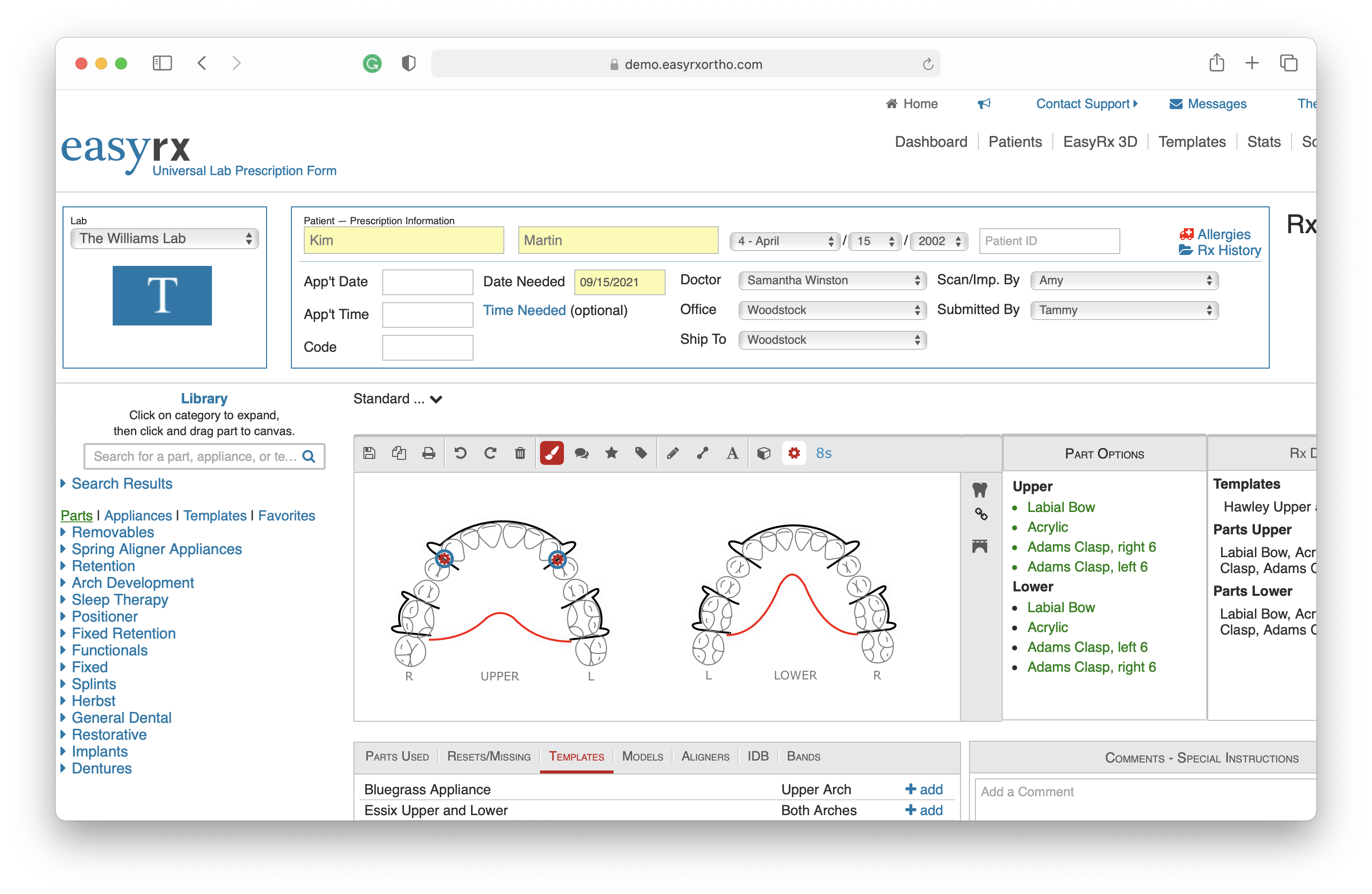Image resolution: width=1372 pixels, height=894 pixels.
Task: Click the red gear marker on upper arch
Action: [444, 558]
